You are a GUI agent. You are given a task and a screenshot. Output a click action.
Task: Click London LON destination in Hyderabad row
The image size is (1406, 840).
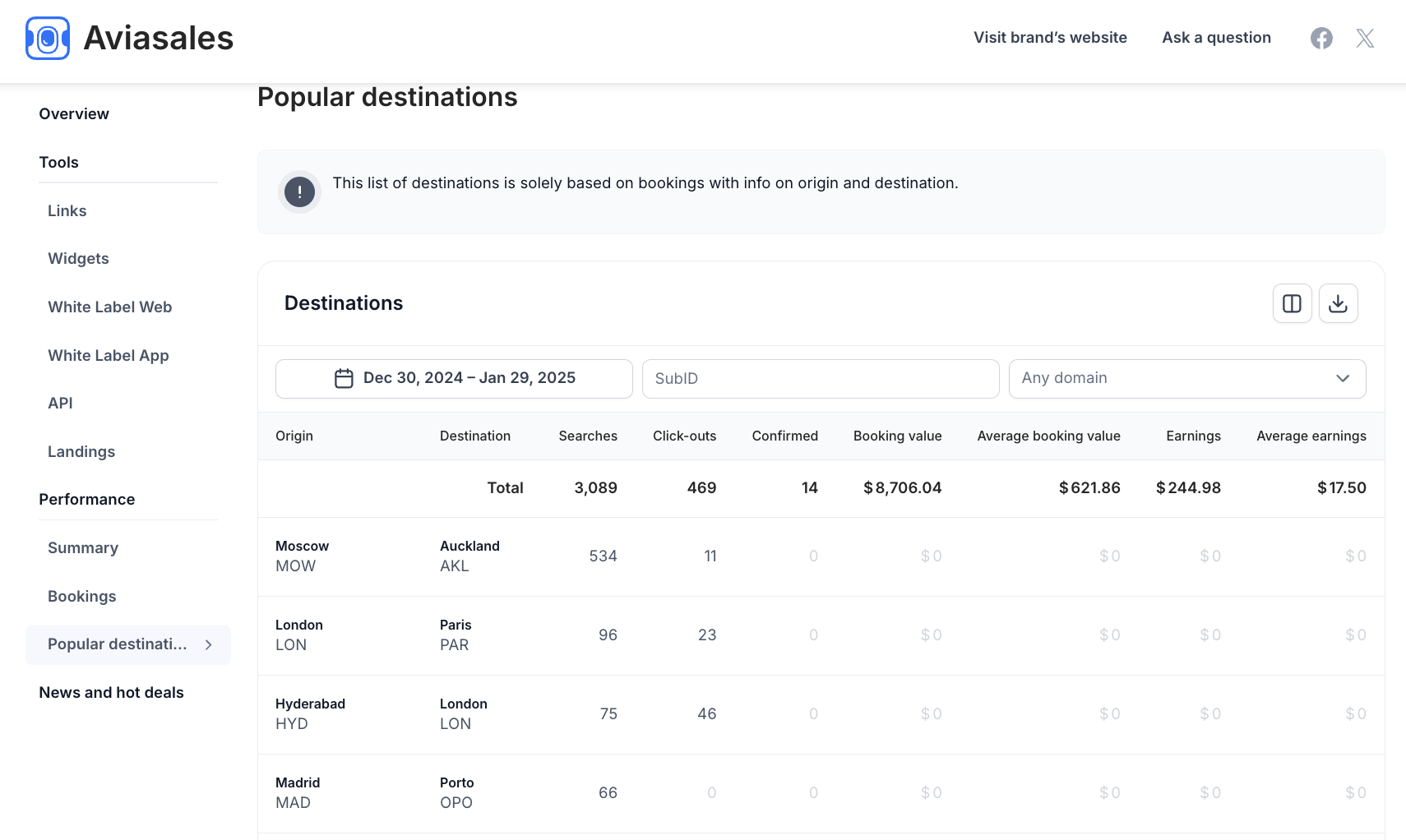click(463, 714)
